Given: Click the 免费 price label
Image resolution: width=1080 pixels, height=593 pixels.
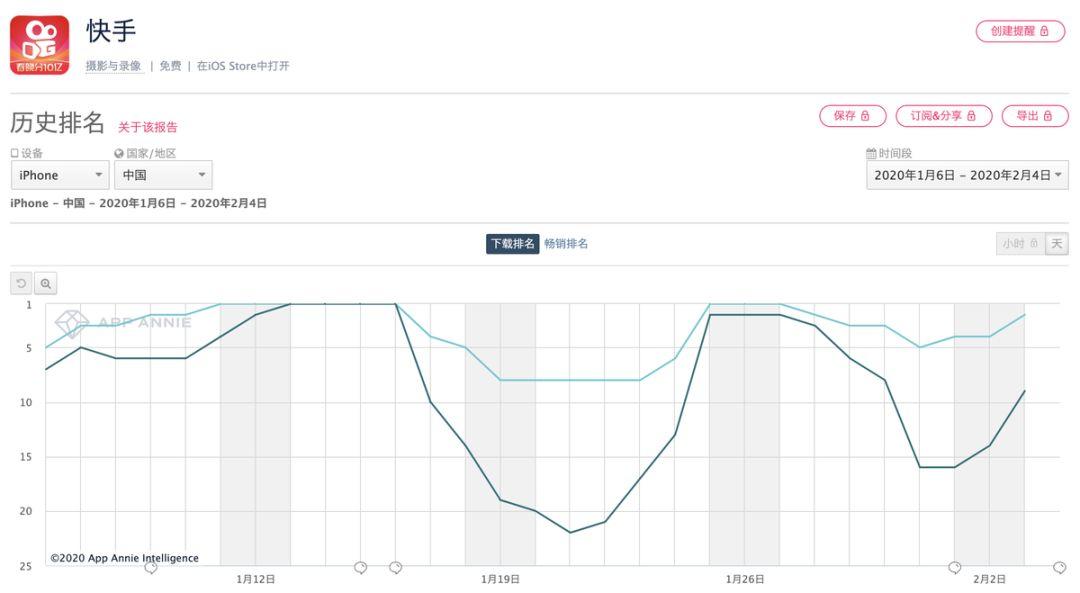Looking at the screenshot, I should [x=170, y=66].
